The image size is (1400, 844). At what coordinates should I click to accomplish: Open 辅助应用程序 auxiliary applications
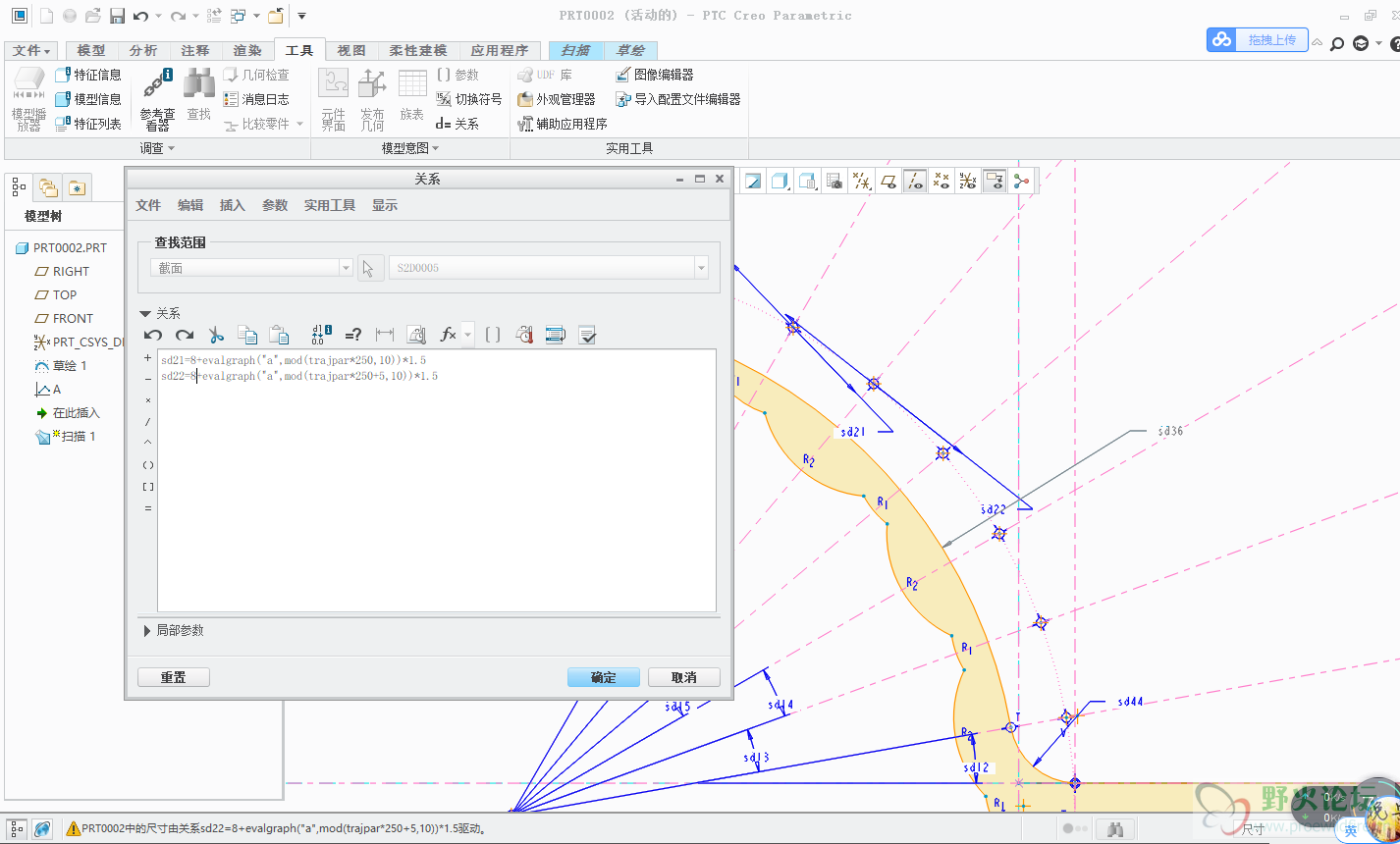563,124
